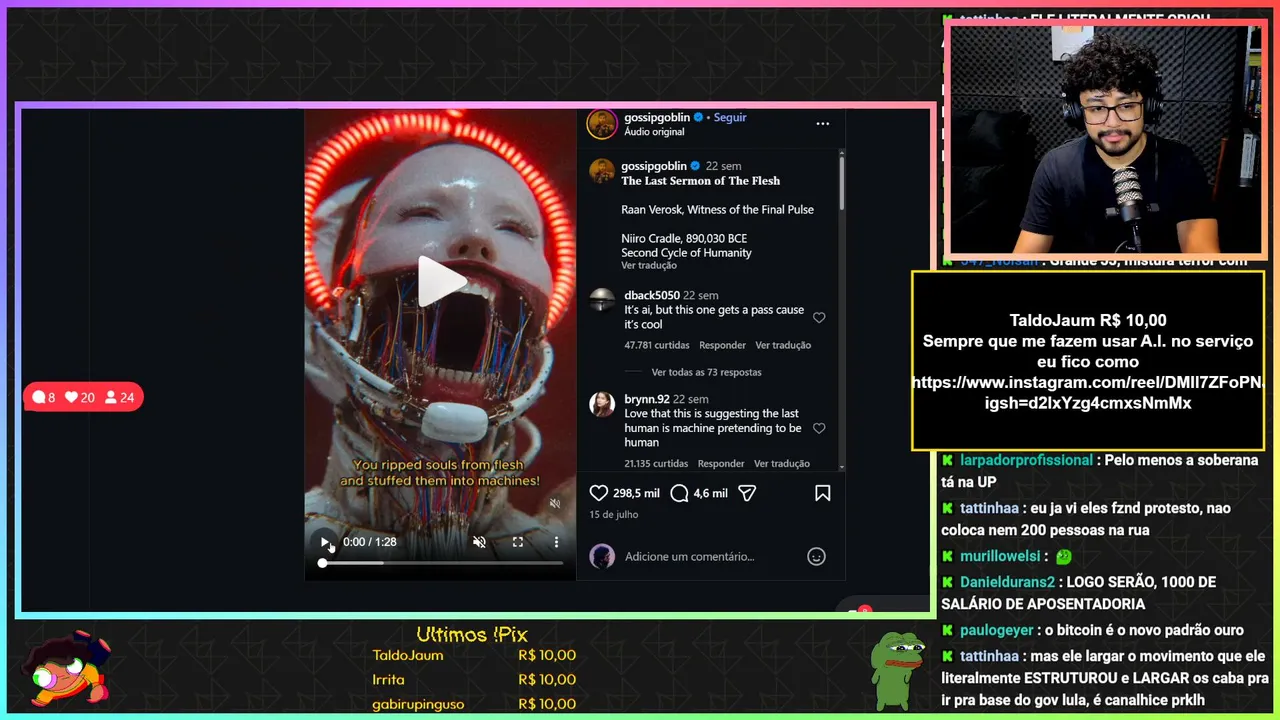Click the brynn.92 username
This screenshot has height=720, width=1280.
pyautogui.click(x=647, y=399)
